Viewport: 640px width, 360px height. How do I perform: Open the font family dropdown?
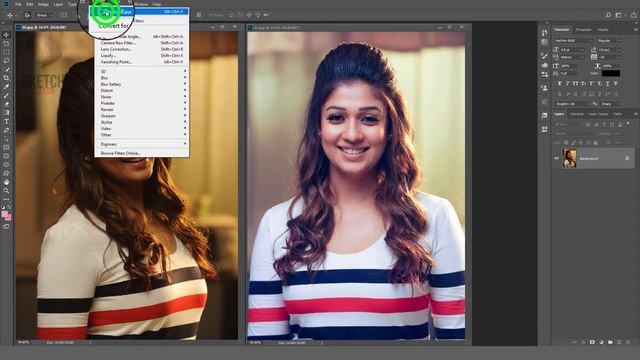coord(573,40)
